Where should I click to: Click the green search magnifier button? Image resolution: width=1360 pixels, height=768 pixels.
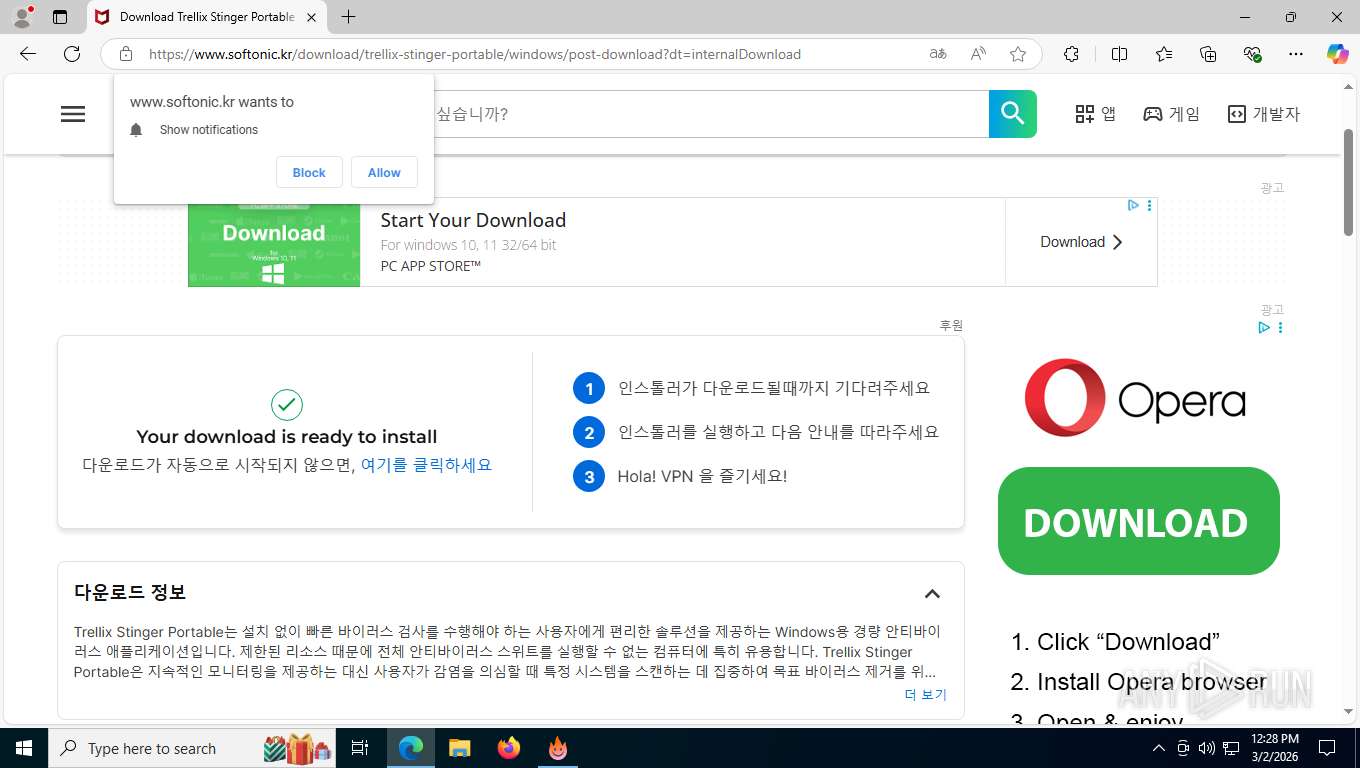(1013, 114)
